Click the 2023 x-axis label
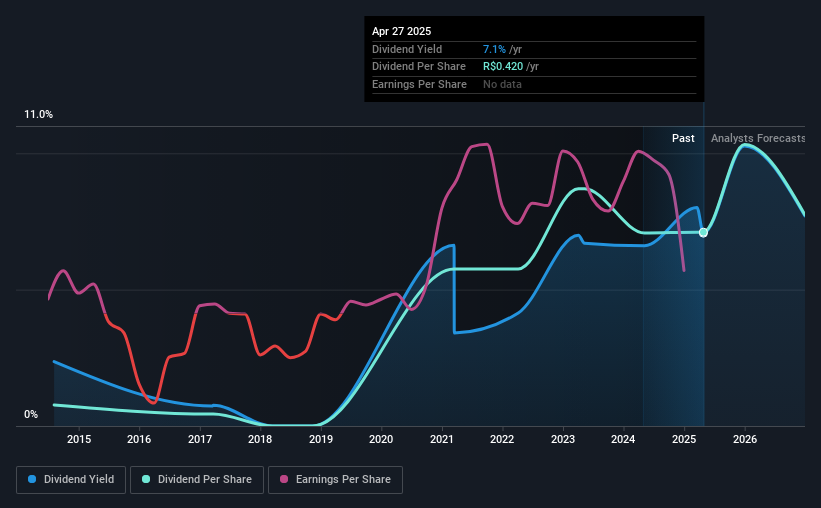The image size is (821, 508). click(x=563, y=439)
